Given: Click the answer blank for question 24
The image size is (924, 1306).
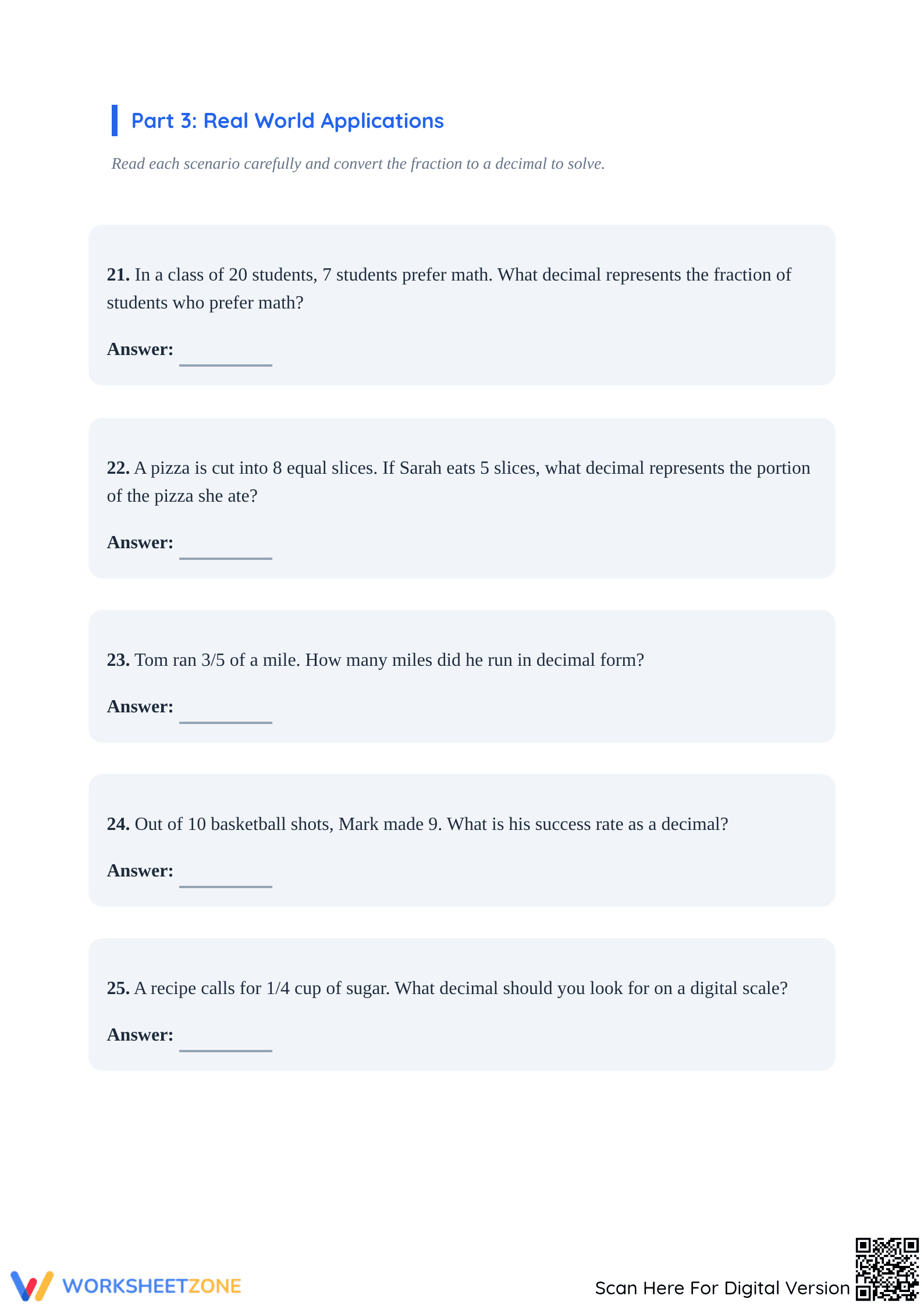Looking at the screenshot, I should point(226,876).
